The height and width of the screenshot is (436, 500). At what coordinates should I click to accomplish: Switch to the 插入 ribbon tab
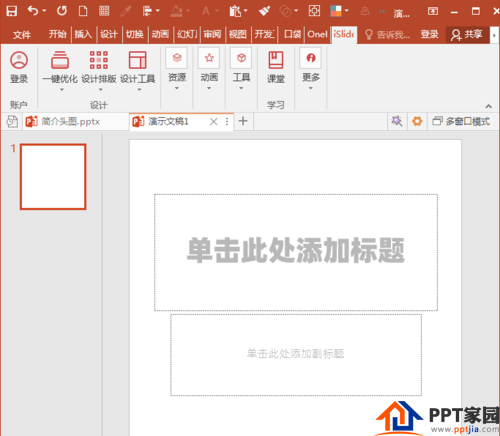pos(83,34)
